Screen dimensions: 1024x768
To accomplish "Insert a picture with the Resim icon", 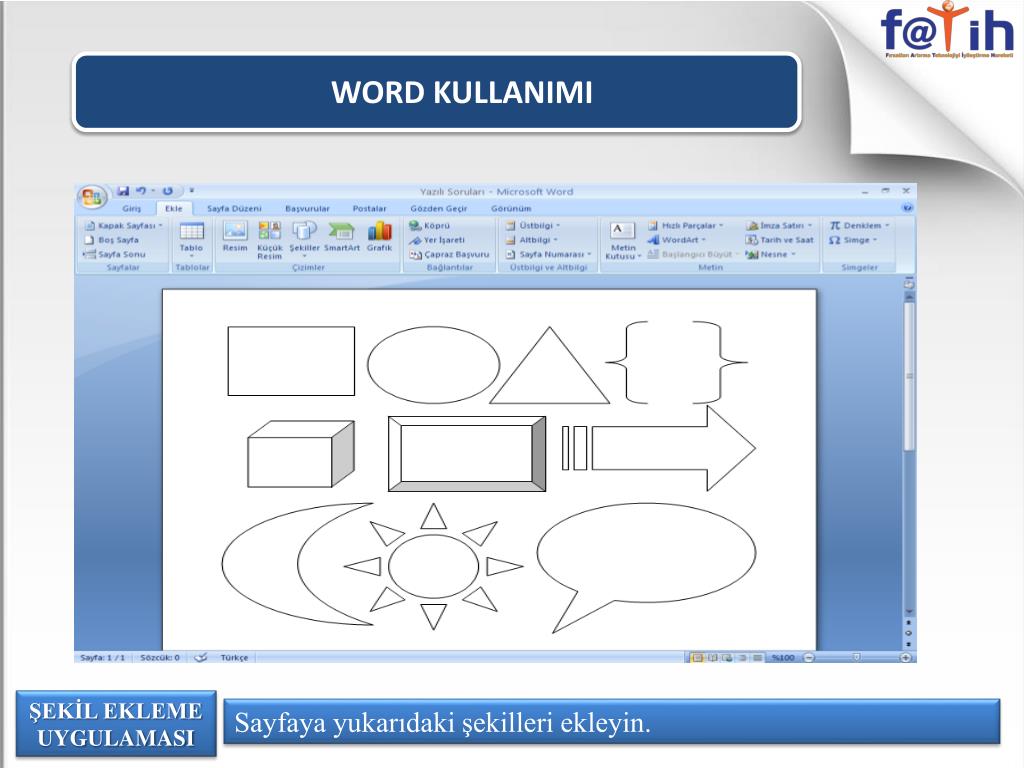I will (x=235, y=236).
